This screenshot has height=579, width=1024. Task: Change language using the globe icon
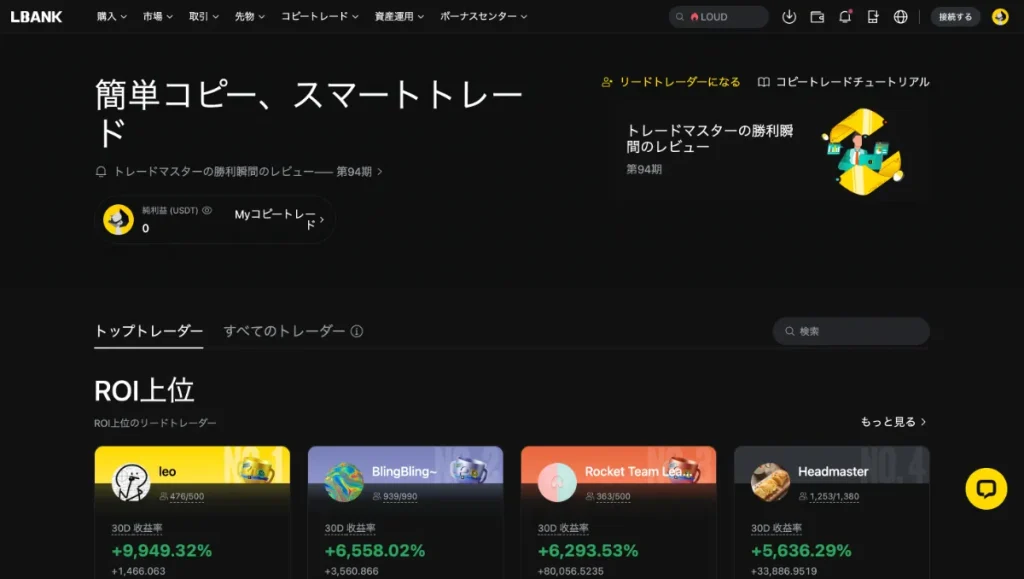(902, 16)
